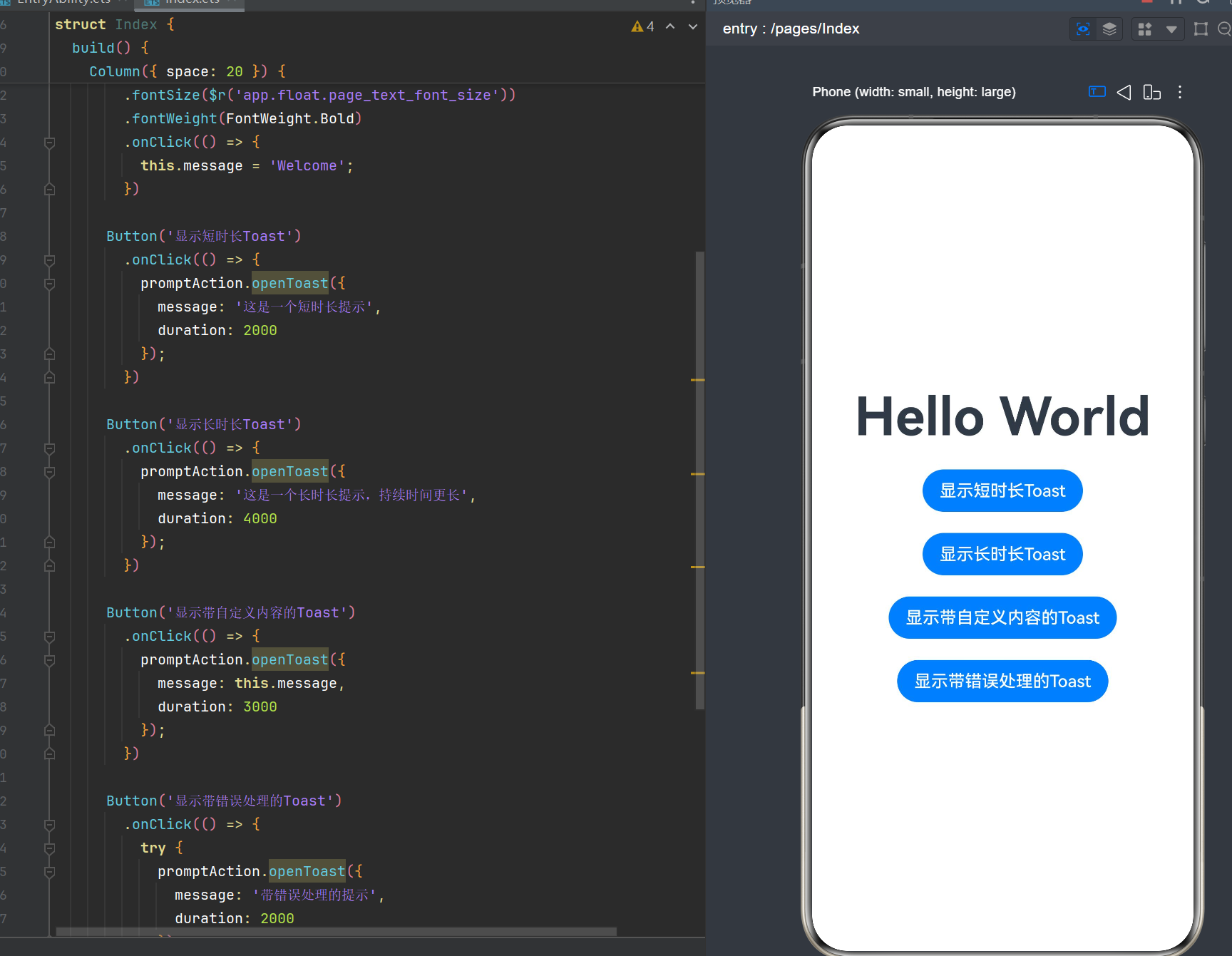The image size is (1232, 956).
Task: Click Button('显示带错误处理的Toast') code line
Action: coord(224,801)
